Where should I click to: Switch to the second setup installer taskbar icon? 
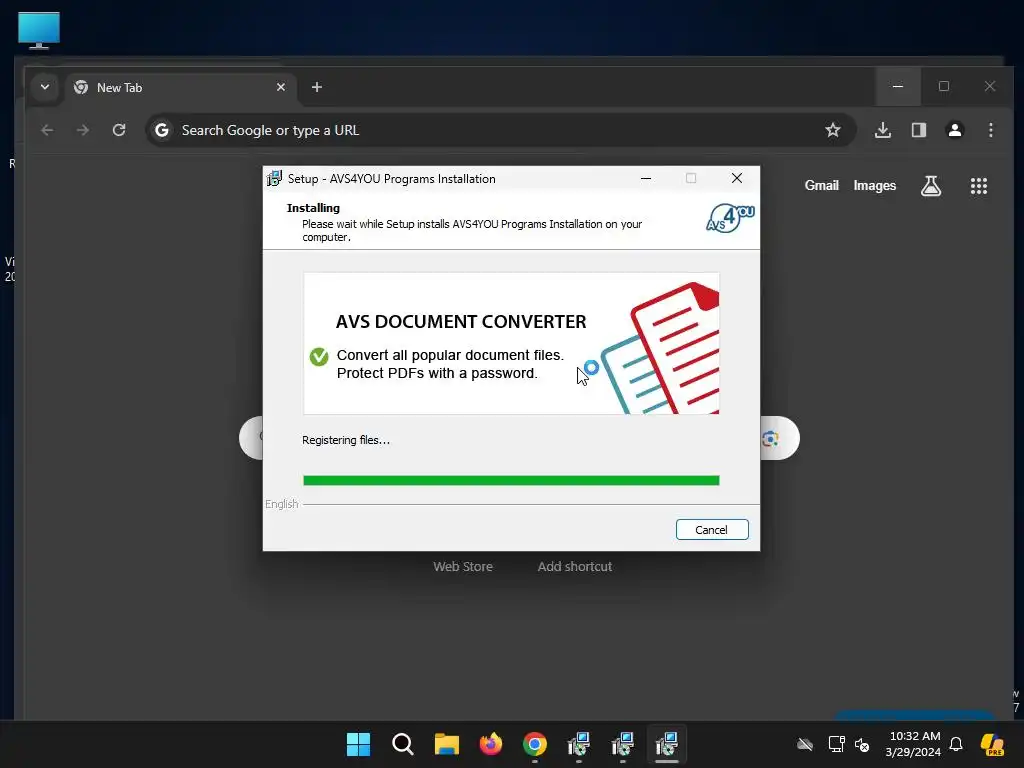click(622, 744)
